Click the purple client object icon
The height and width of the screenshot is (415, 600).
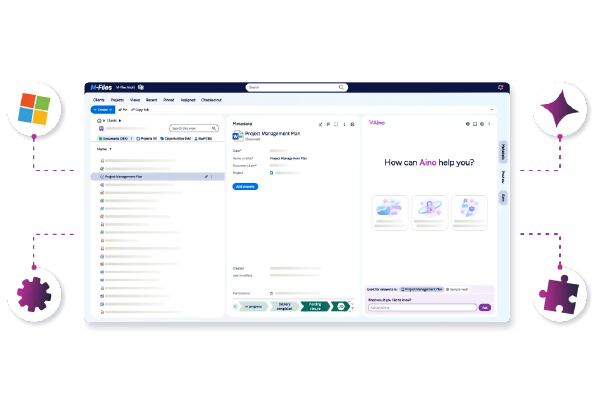tap(101, 129)
